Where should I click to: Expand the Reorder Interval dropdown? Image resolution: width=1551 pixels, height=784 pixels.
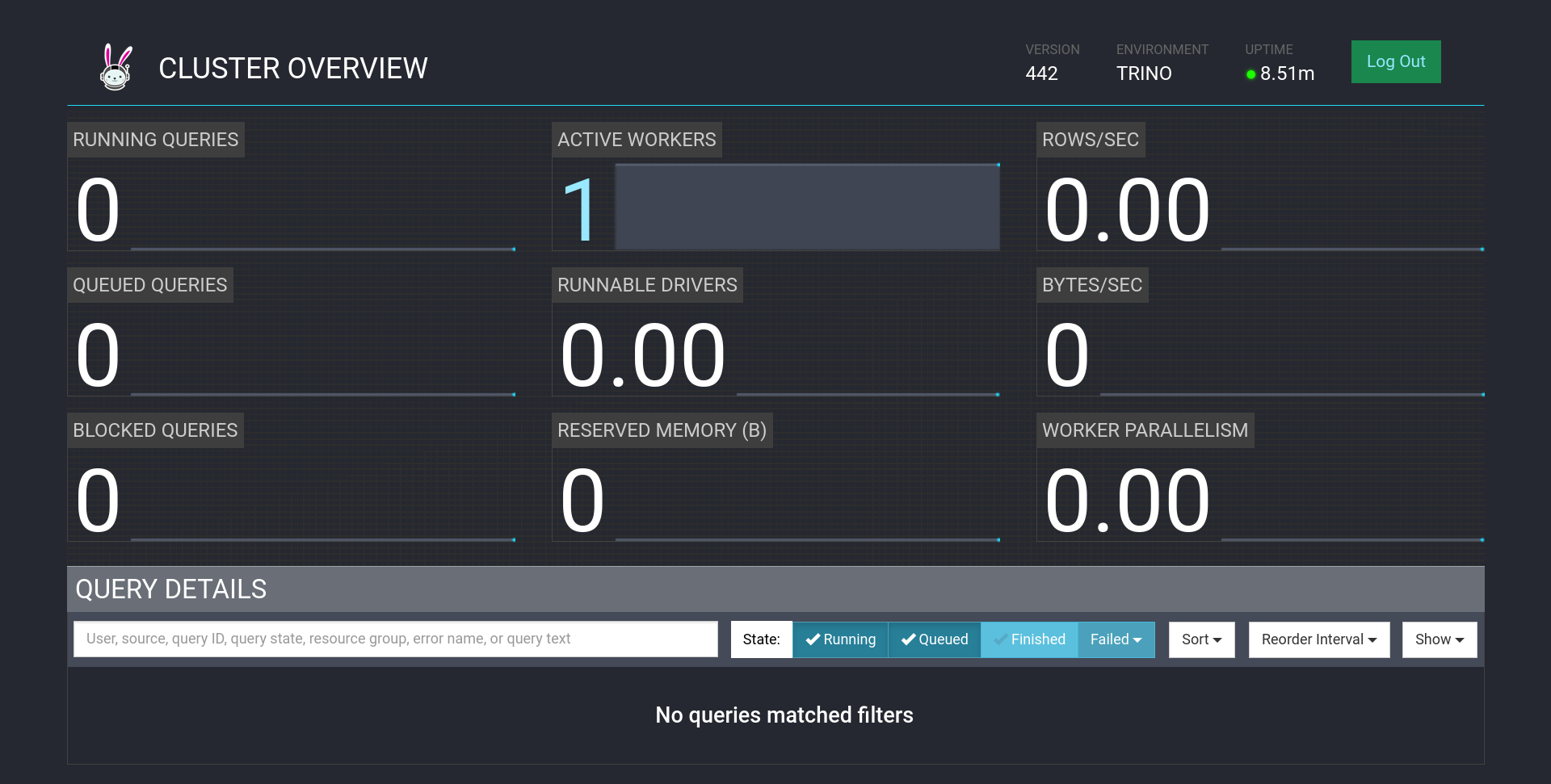point(1318,639)
